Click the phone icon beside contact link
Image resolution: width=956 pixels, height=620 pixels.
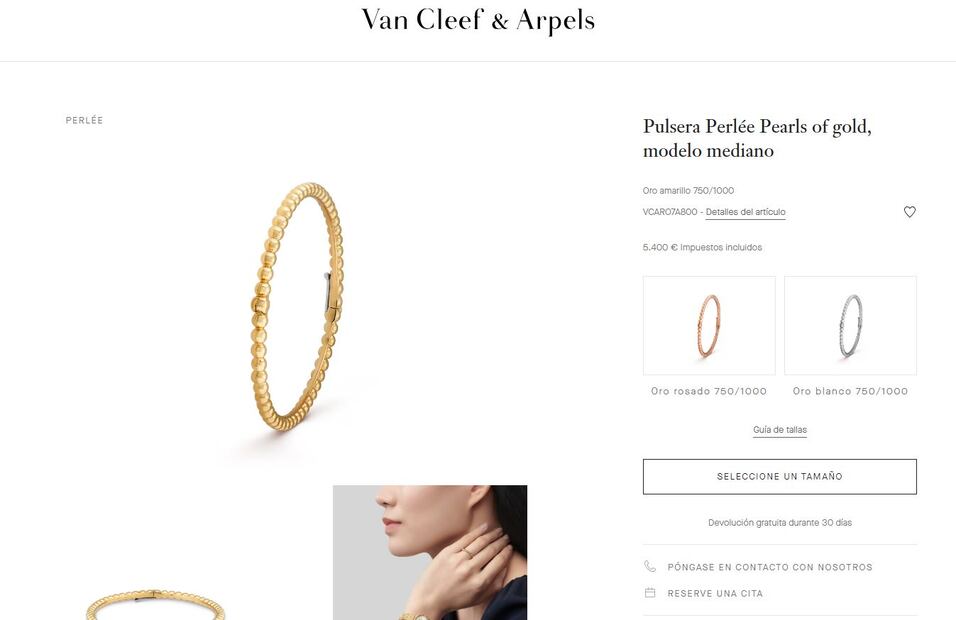point(650,566)
